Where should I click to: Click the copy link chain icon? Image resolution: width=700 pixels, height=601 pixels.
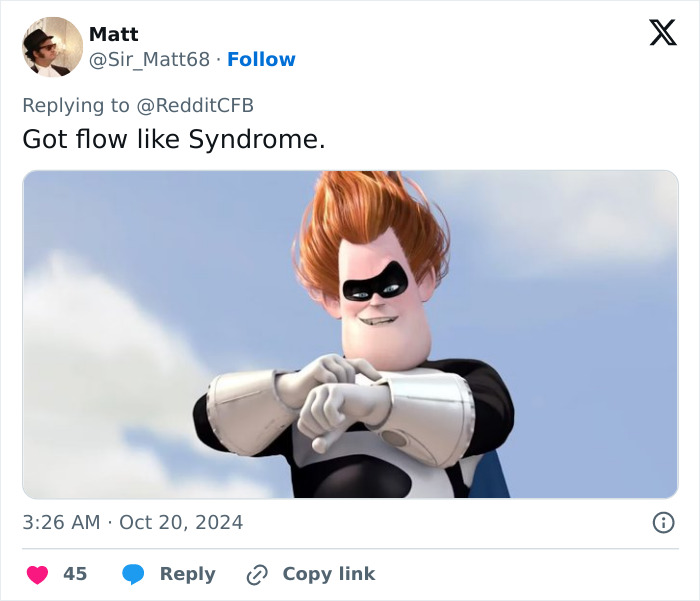click(258, 574)
